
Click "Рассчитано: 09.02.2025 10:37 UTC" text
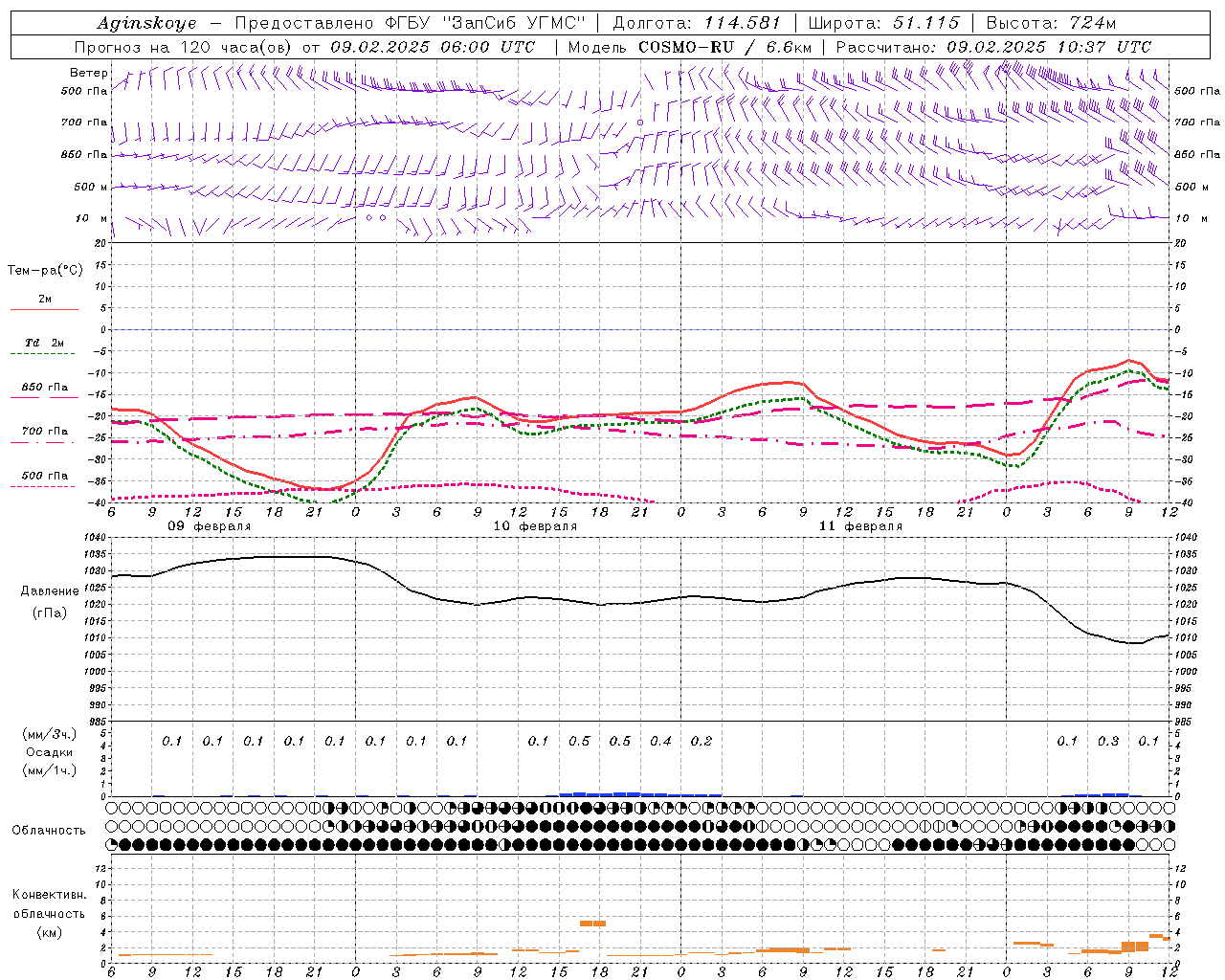(x=993, y=47)
